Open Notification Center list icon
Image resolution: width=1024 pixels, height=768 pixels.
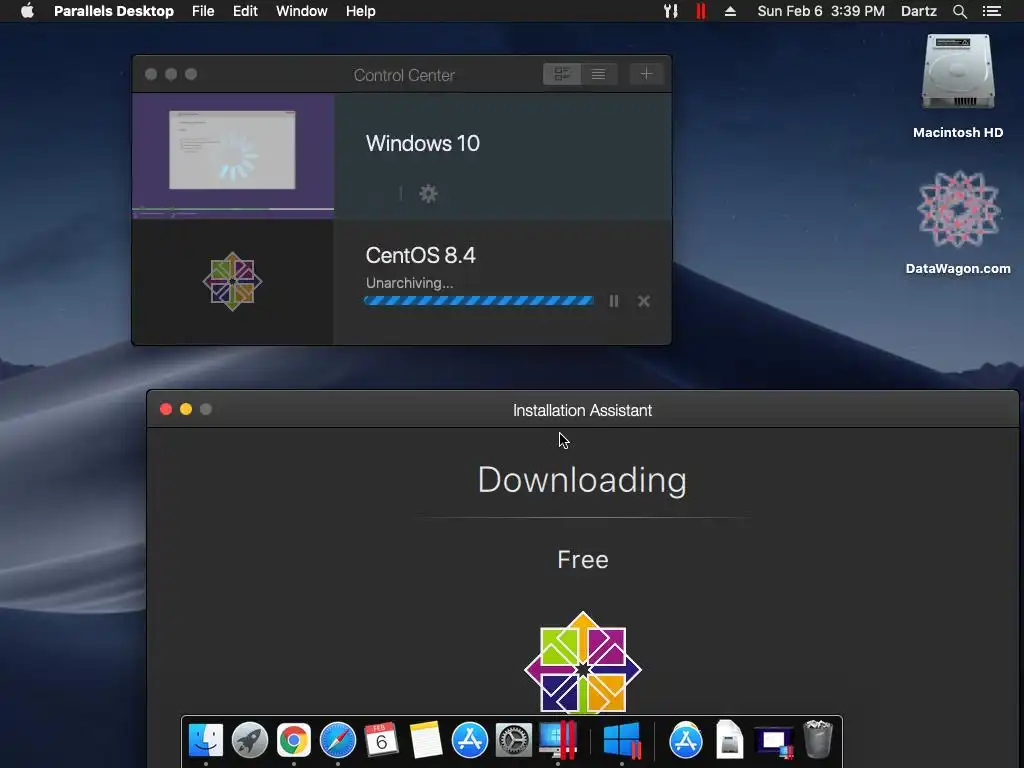tap(991, 11)
